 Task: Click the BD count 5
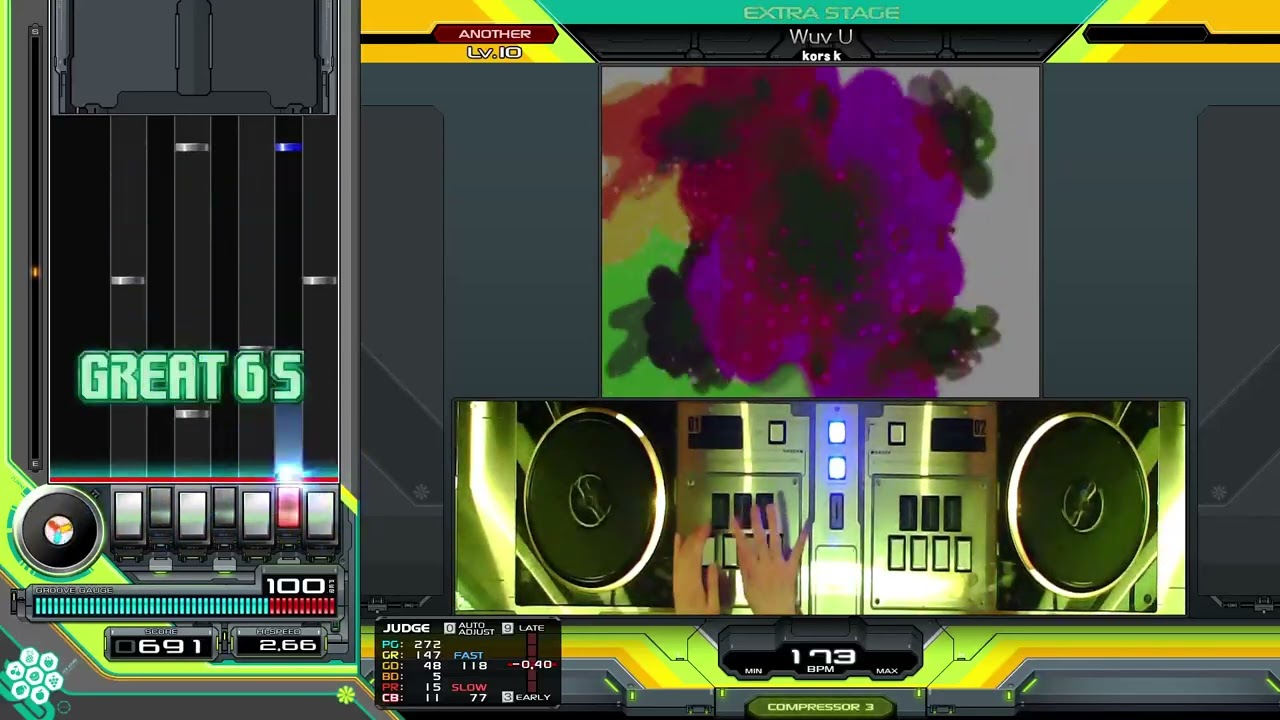(x=437, y=677)
